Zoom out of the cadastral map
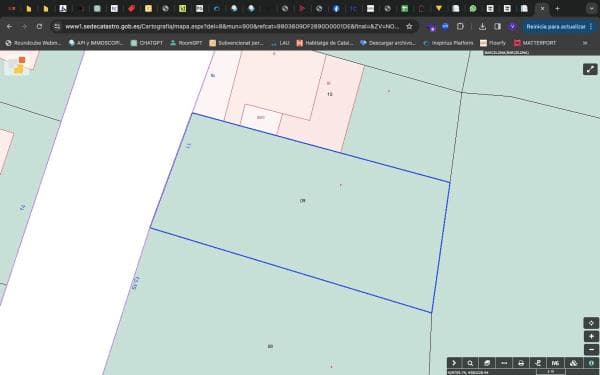Screen dimensions: 600x375 [x=591, y=349]
